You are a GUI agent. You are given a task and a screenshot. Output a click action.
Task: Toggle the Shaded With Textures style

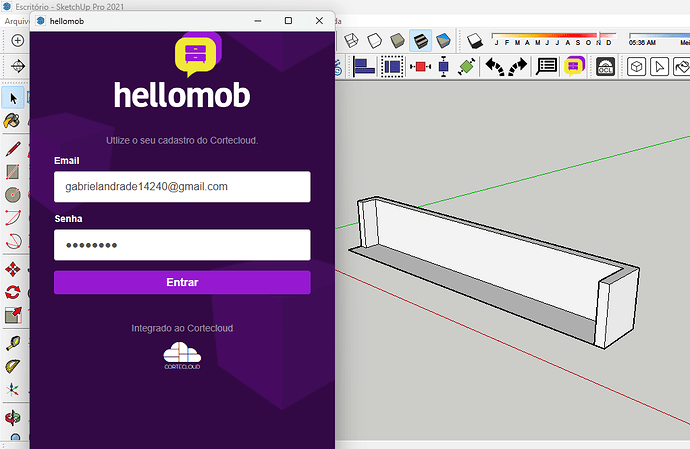click(x=420, y=41)
